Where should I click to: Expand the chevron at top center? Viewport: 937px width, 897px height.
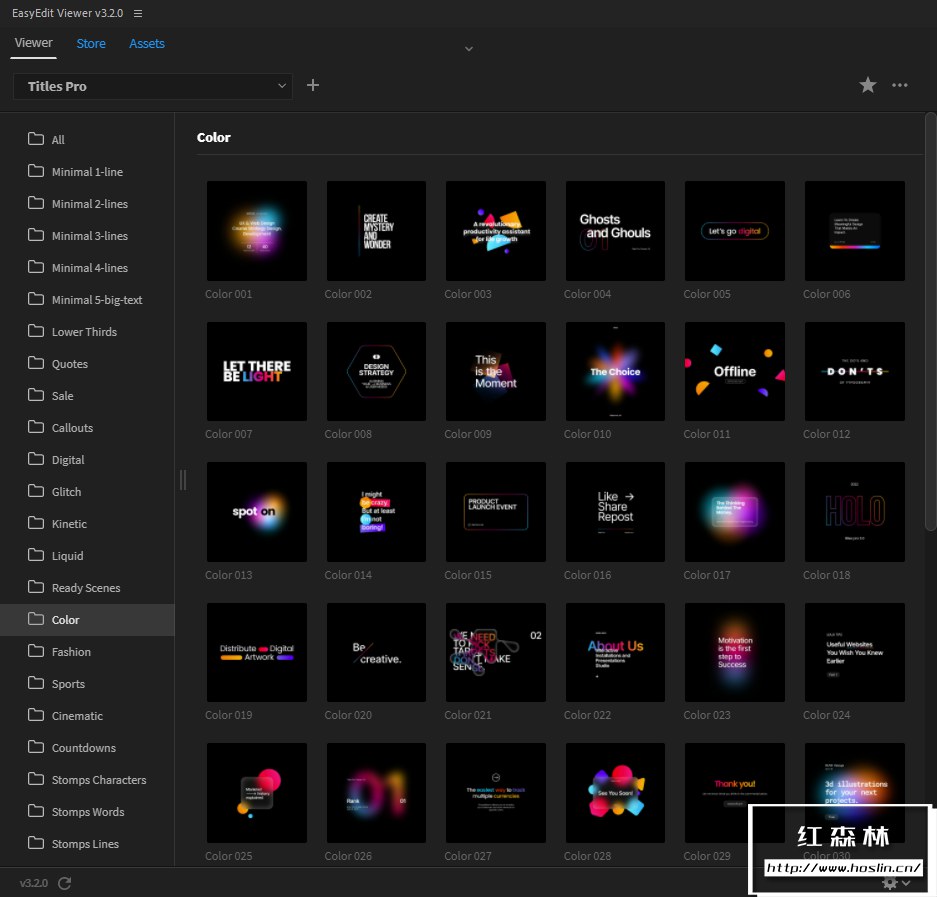(x=468, y=48)
